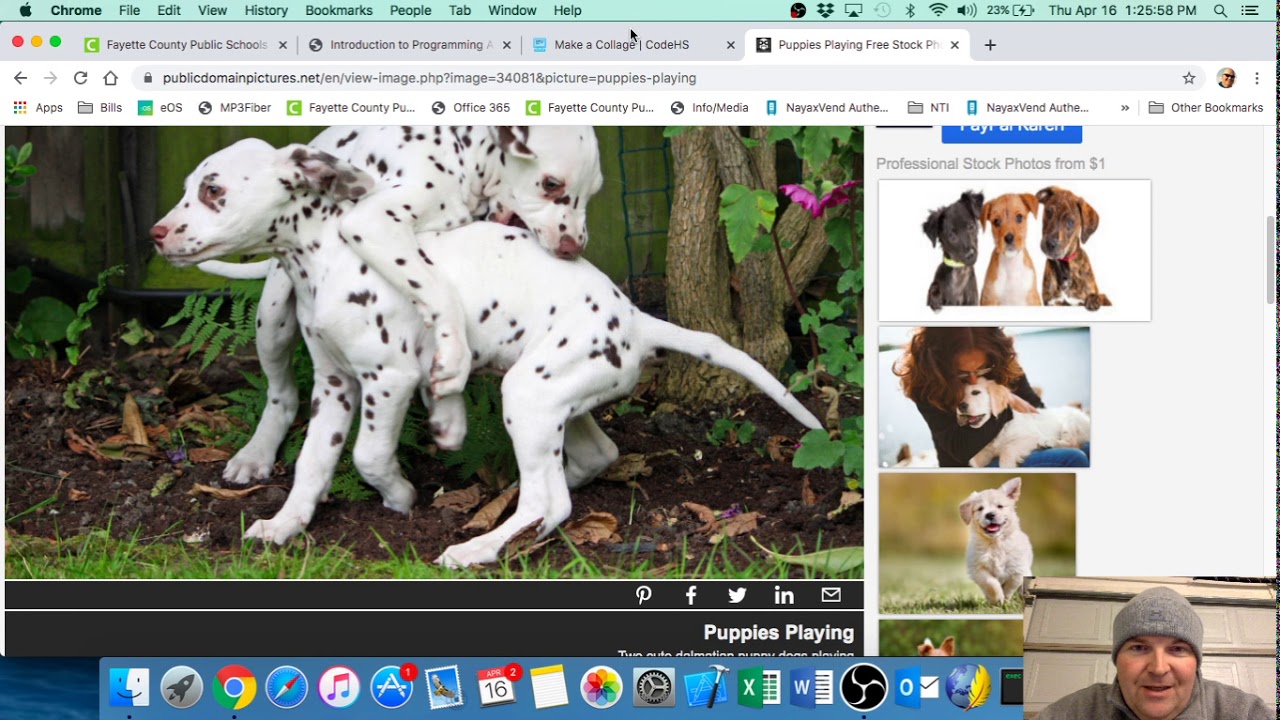Launch Xcode from the Dock

pyautogui.click(x=706, y=688)
